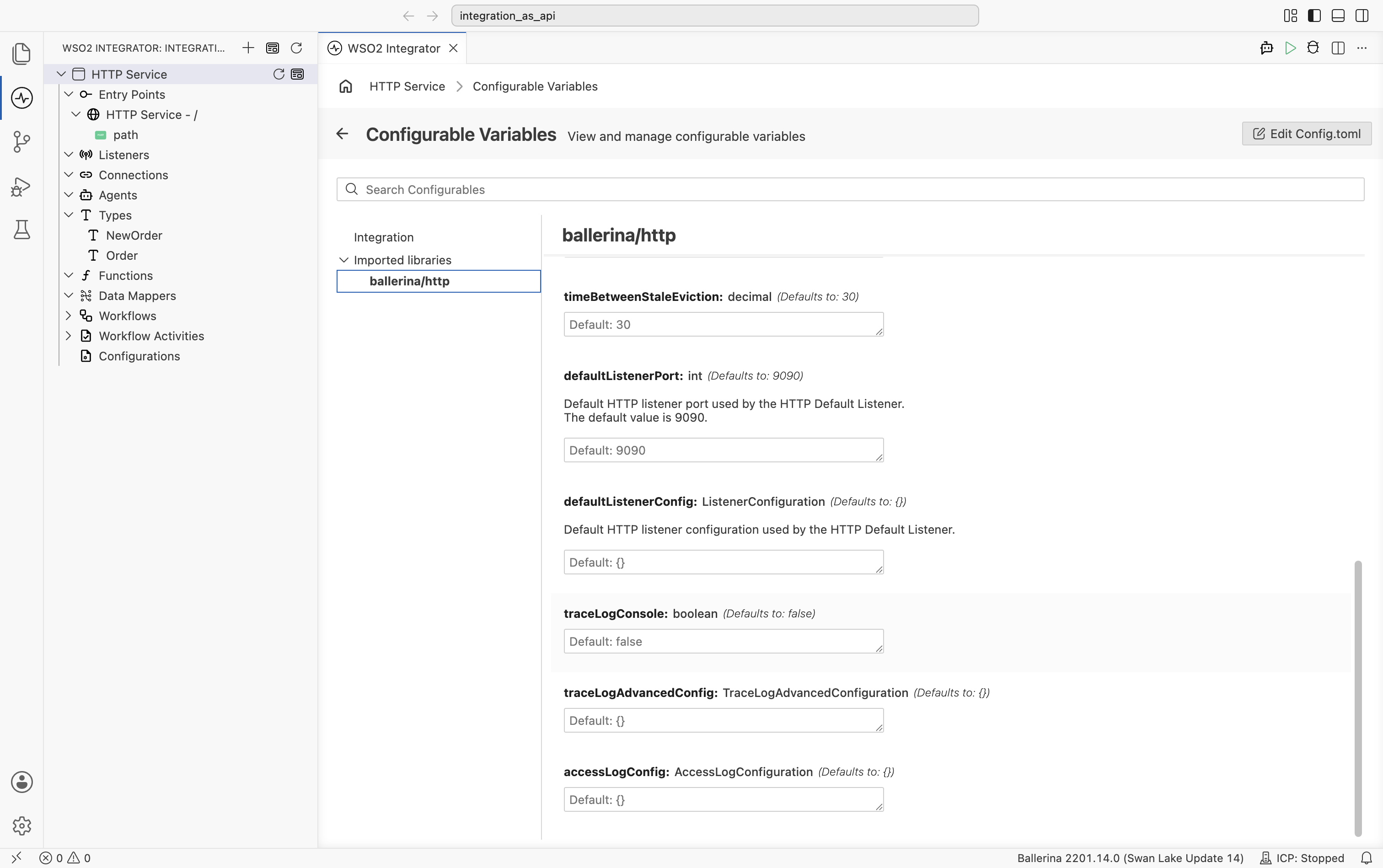The width and height of the screenshot is (1383, 868).
Task: Click the back arrow beside Configurable Variables
Action: [x=342, y=134]
